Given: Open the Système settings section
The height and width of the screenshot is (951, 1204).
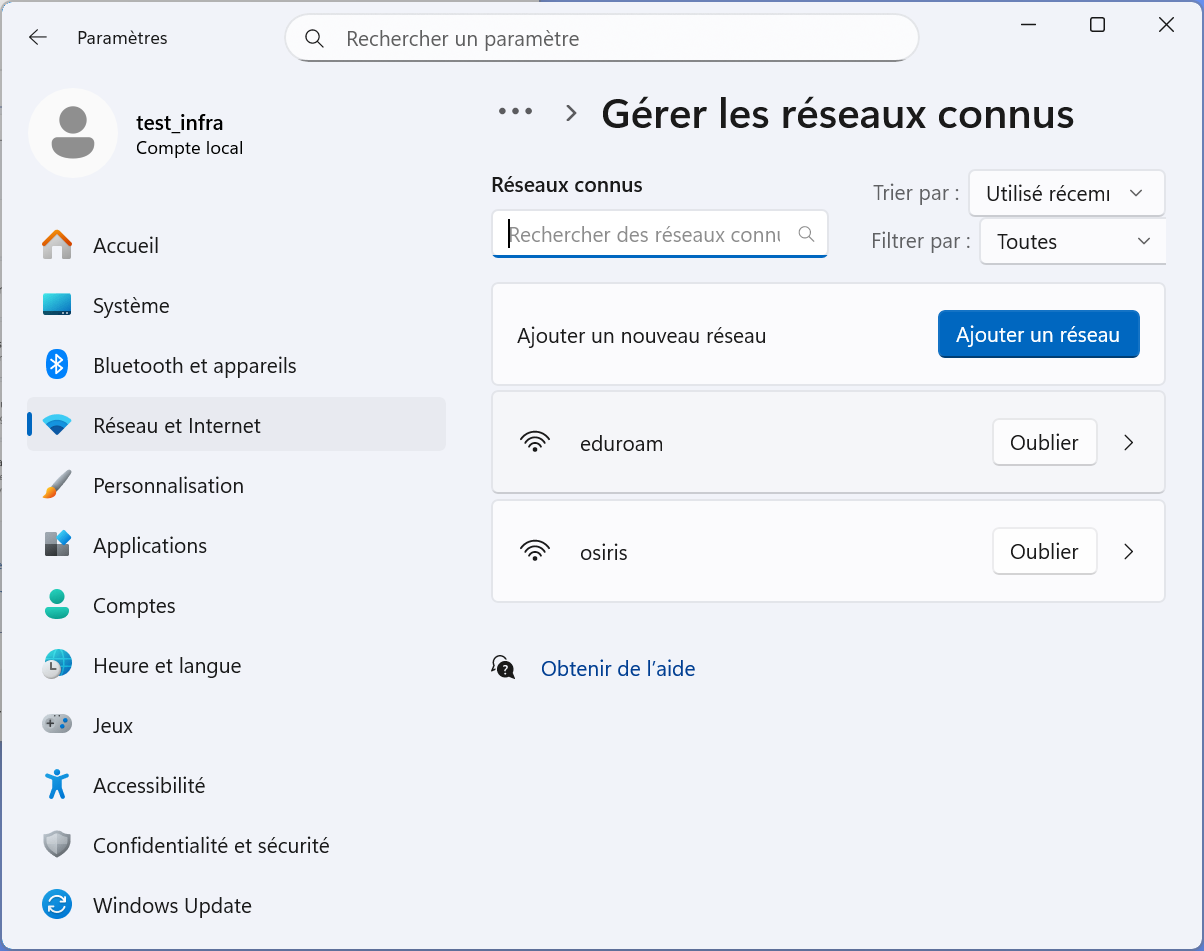Looking at the screenshot, I should [131, 306].
